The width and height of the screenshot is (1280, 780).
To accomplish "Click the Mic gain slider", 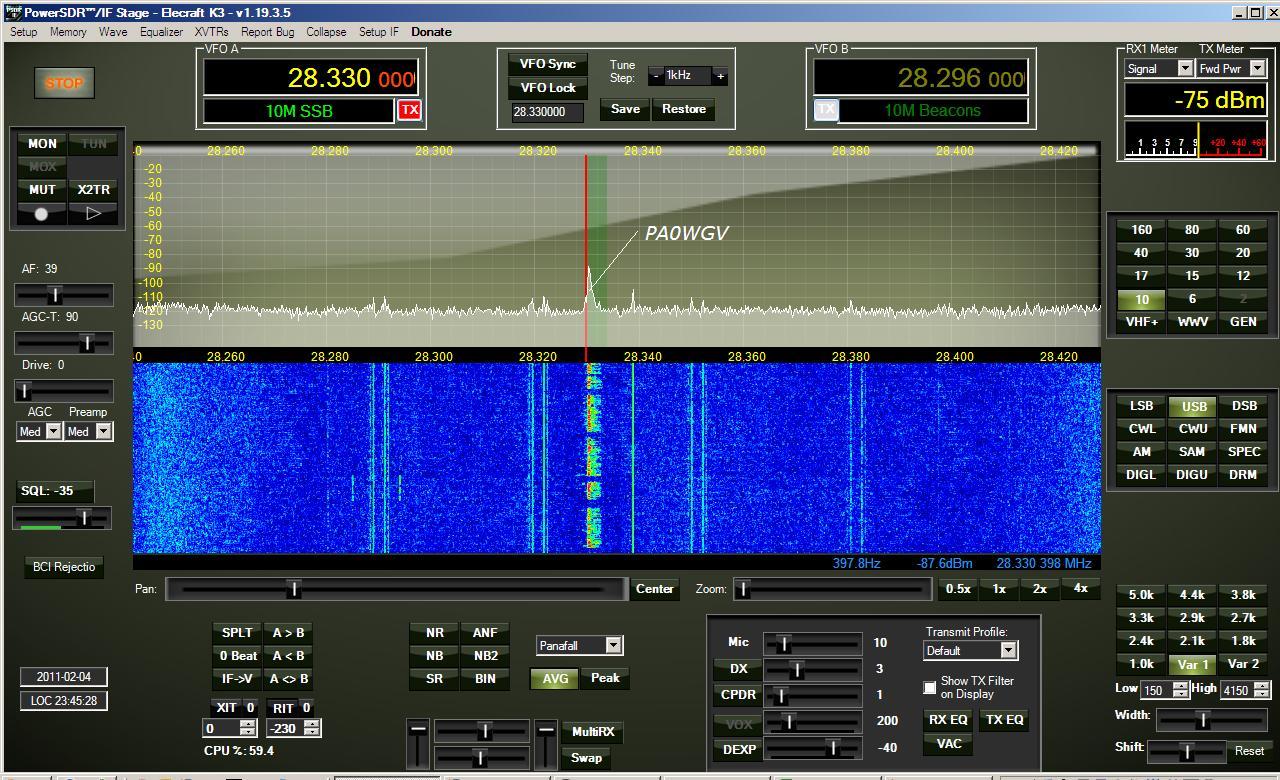I will point(813,644).
